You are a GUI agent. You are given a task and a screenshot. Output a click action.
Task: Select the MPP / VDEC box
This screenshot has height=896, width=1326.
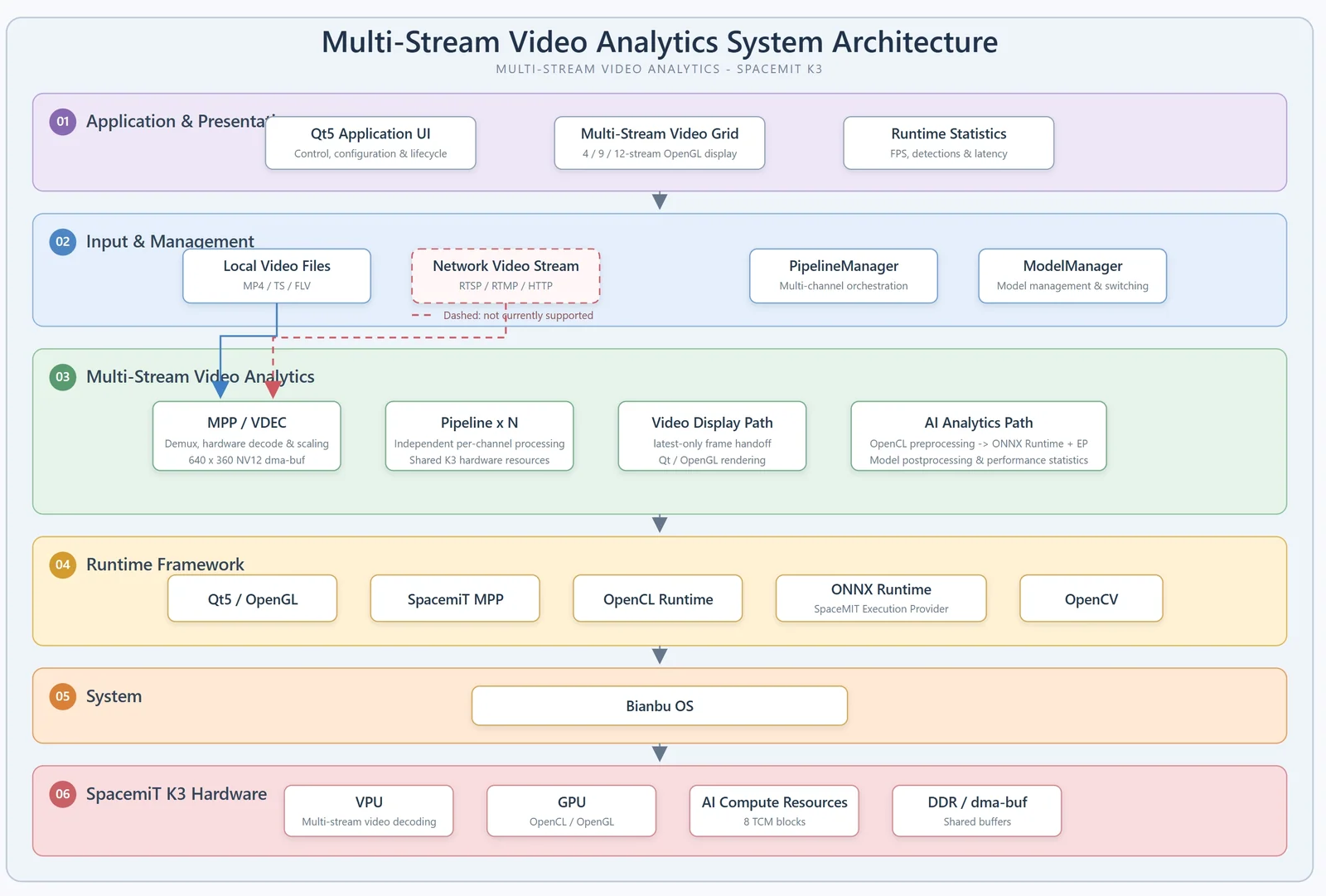tap(247, 436)
